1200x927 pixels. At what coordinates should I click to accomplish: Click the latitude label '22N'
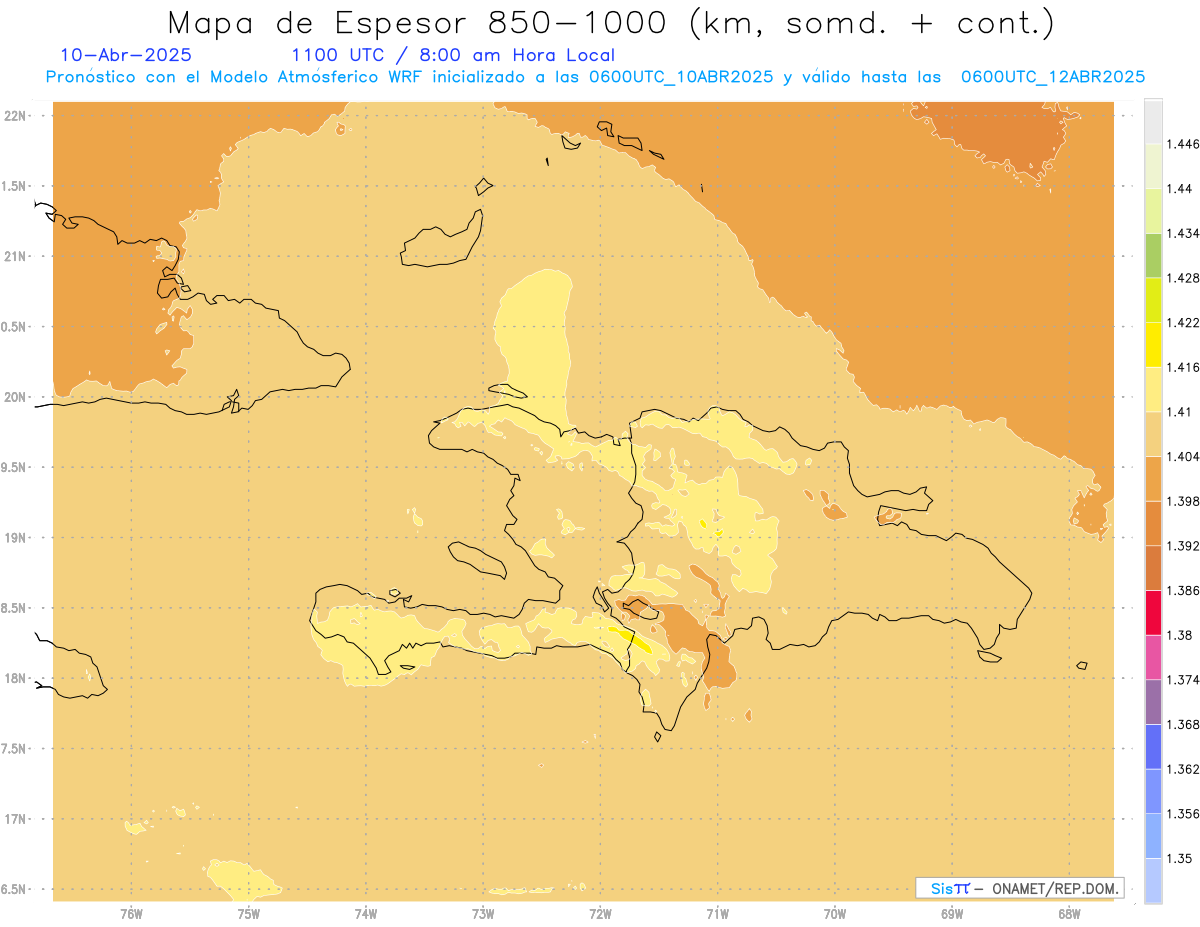[16, 115]
